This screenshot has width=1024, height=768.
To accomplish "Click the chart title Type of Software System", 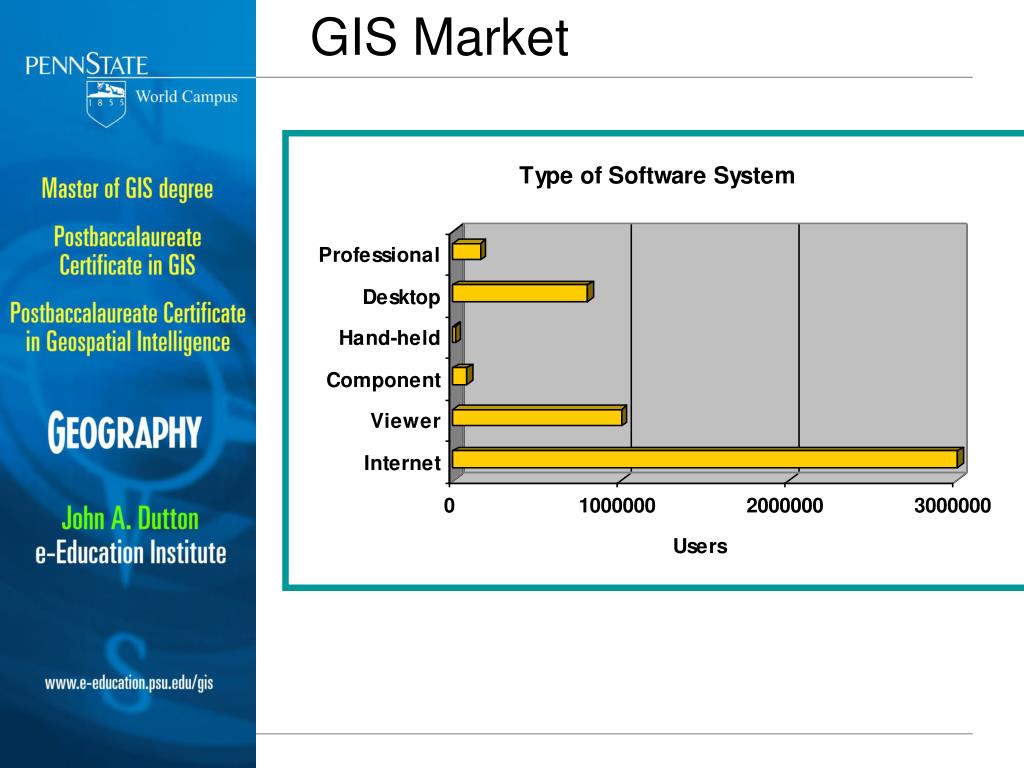I will click(657, 176).
